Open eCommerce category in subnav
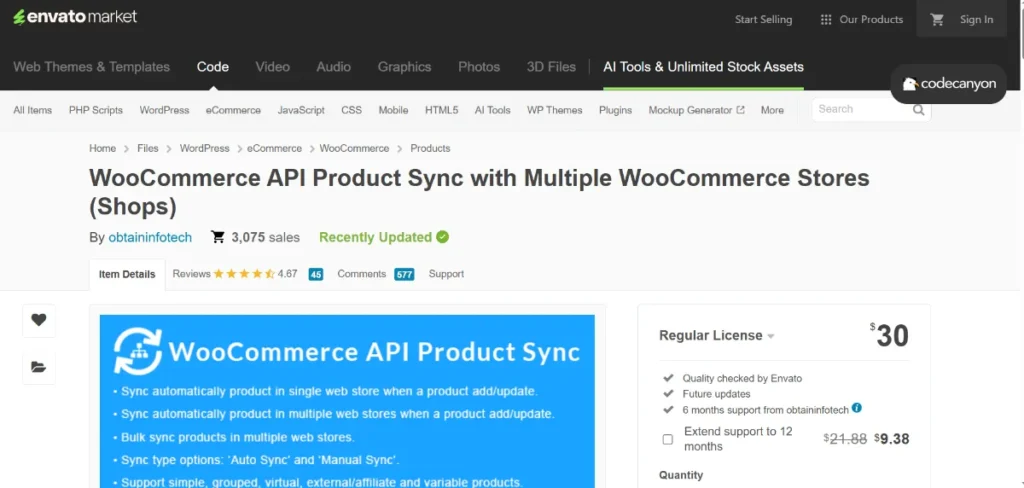This screenshot has height=488, width=1024. (x=233, y=110)
